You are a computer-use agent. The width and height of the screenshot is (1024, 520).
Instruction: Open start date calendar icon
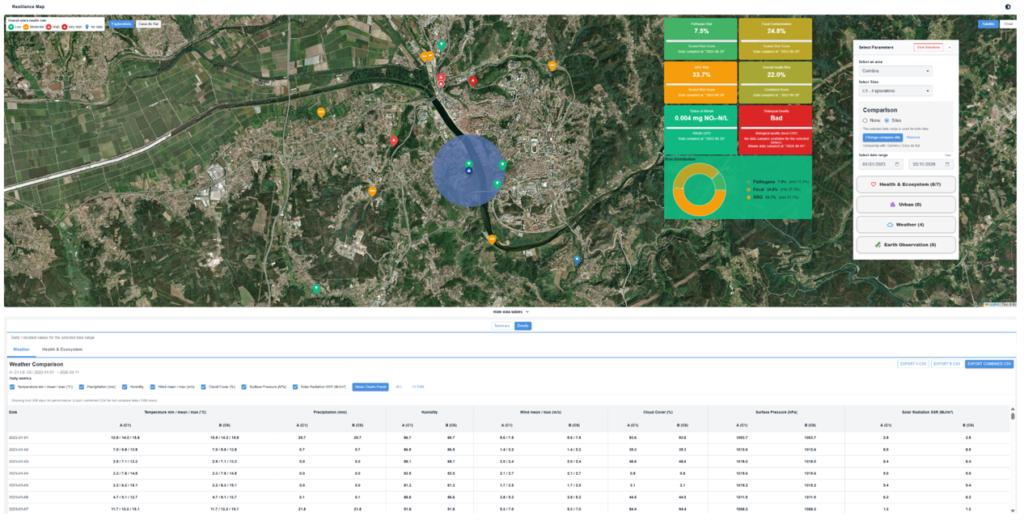897,165
